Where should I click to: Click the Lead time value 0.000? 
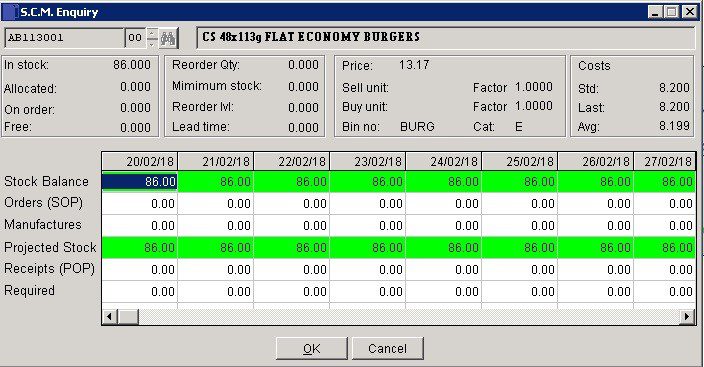303,128
